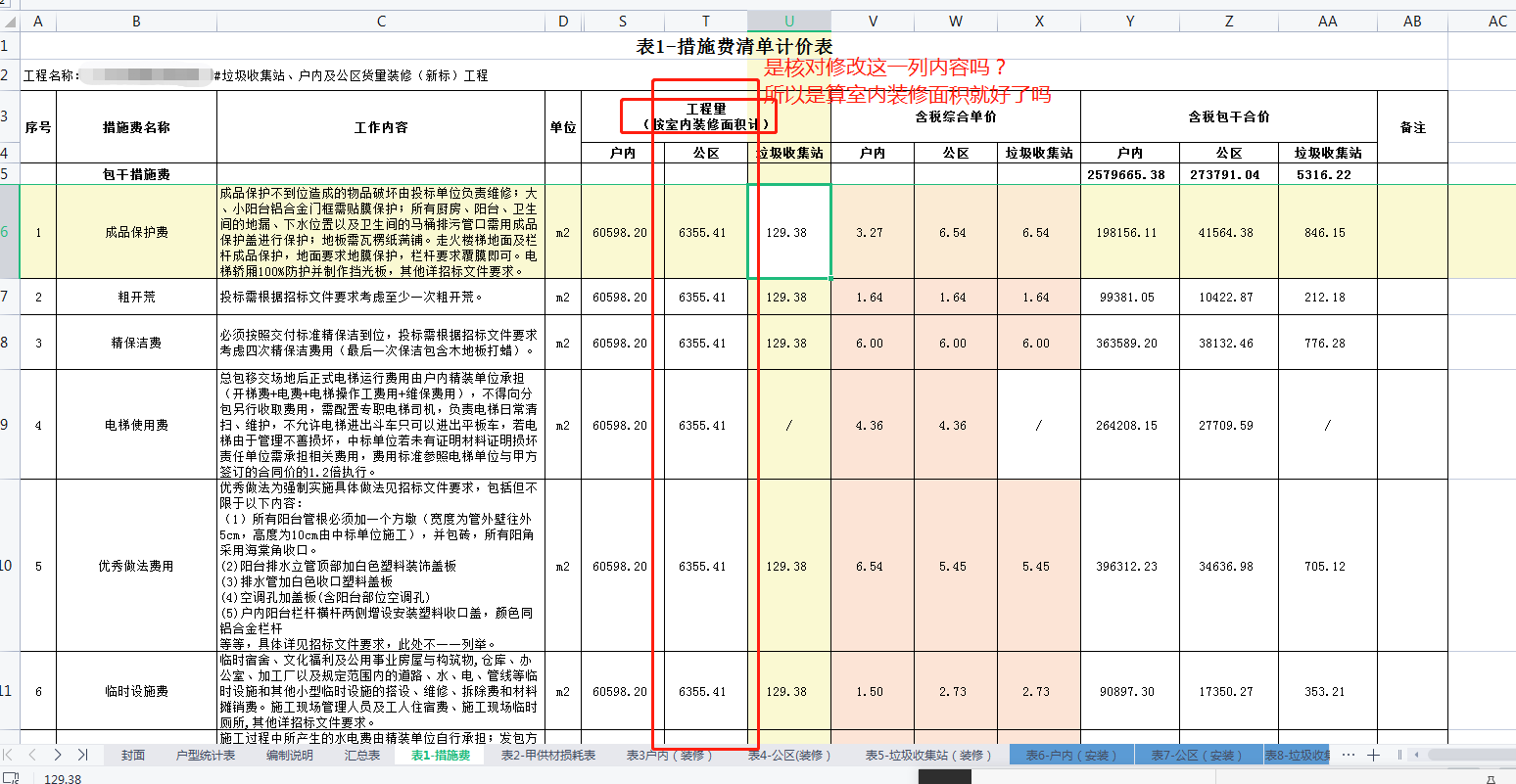Click the 包干措施费 cell

136,174
